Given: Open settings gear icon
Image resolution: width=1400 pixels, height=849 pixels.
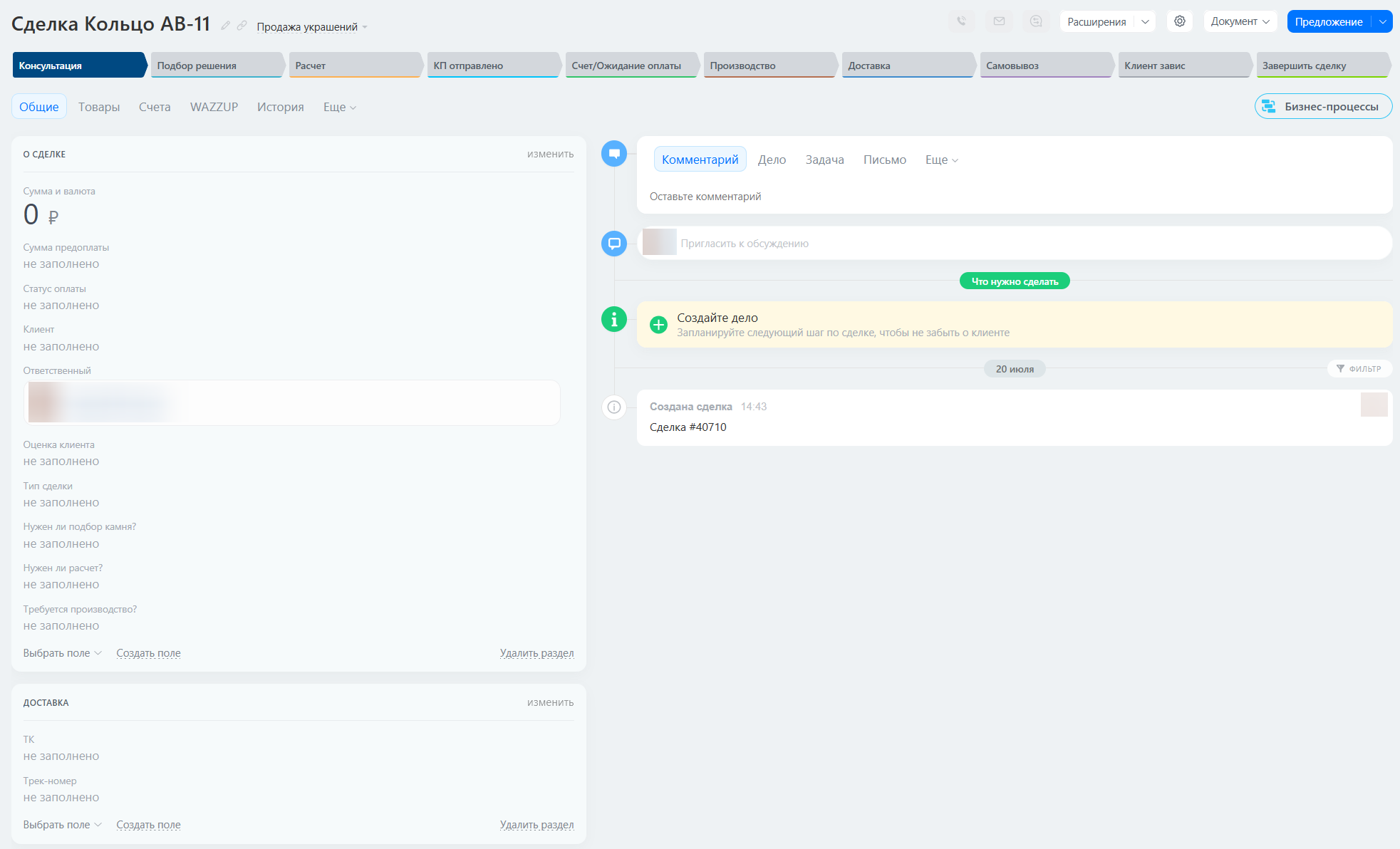Looking at the screenshot, I should click(x=1180, y=21).
